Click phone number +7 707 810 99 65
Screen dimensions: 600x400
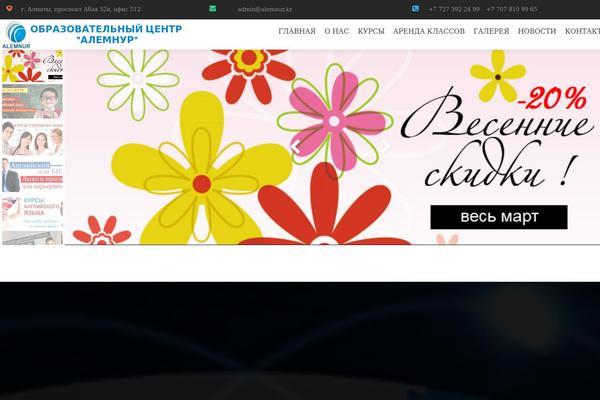[x=512, y=9]
